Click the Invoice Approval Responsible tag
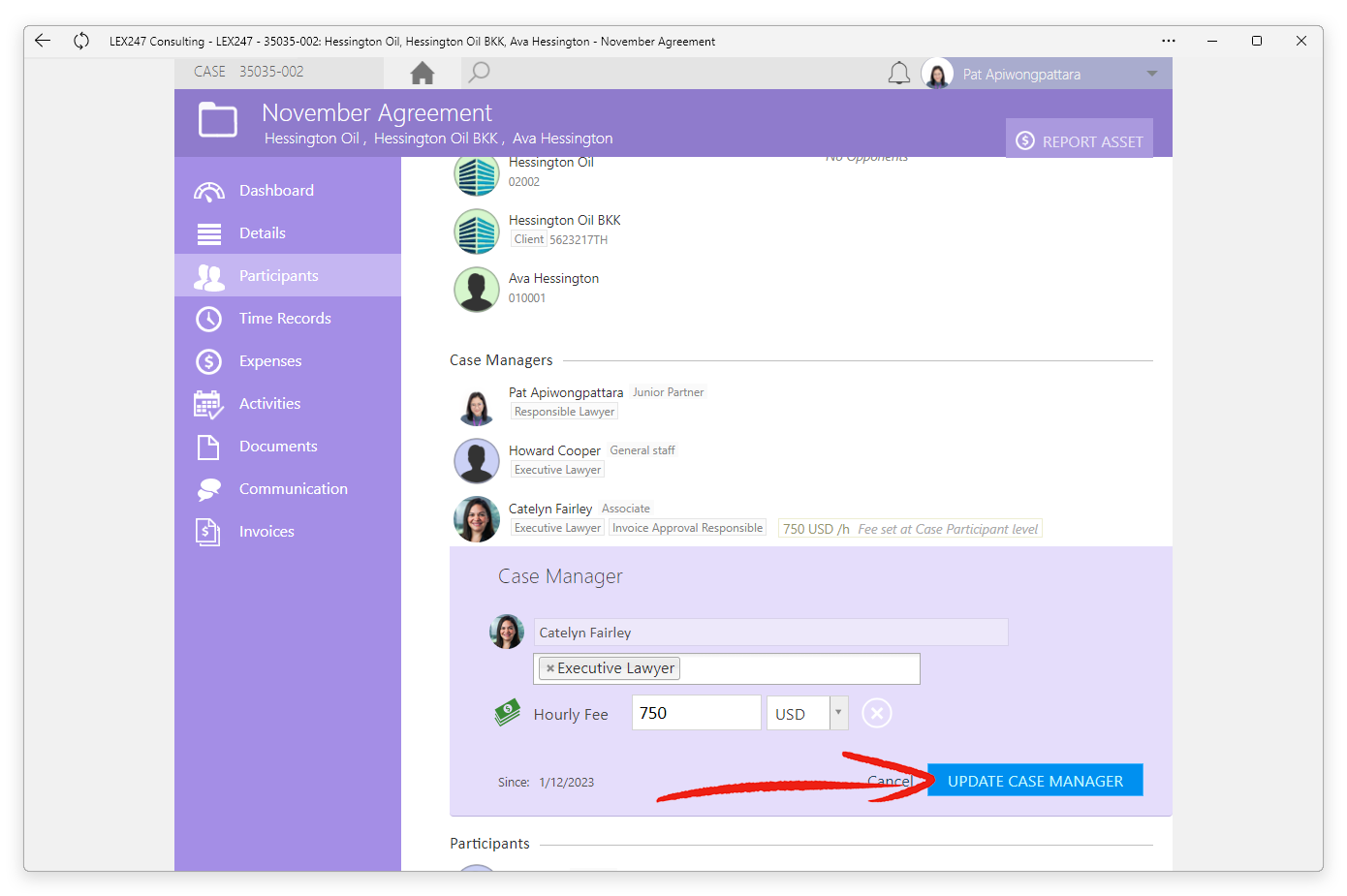 coord(687,528)
